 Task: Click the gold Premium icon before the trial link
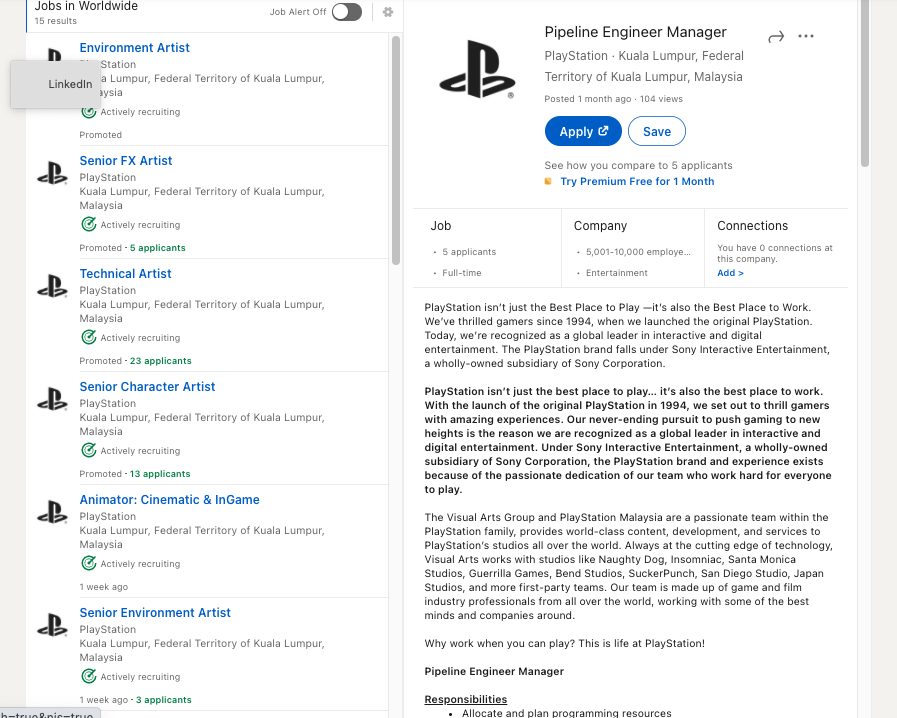click(x=547, y=181)
